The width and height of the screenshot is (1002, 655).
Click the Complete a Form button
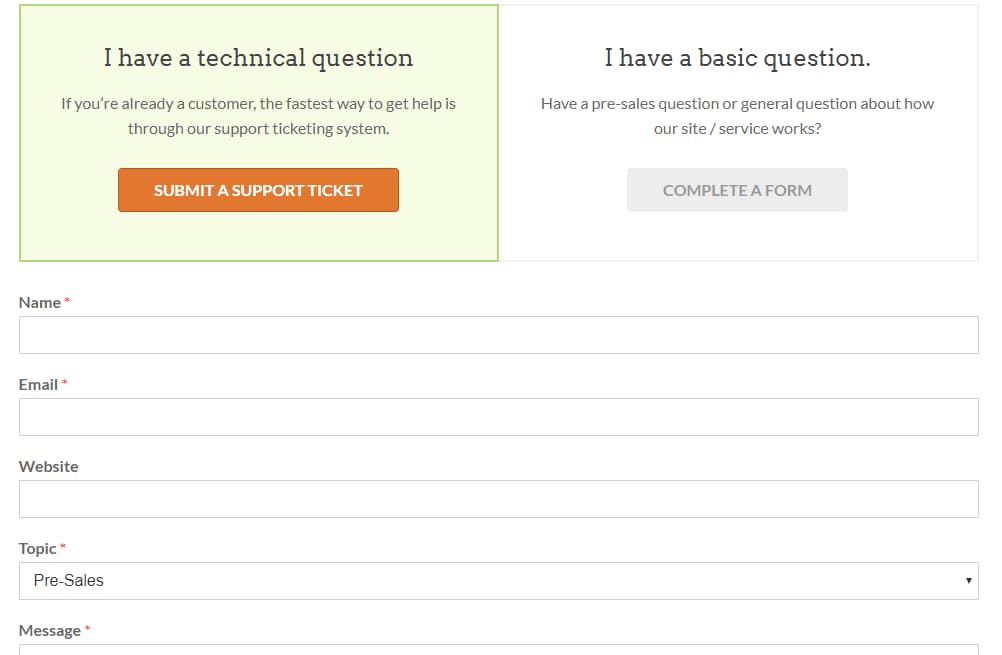tap(737, 189)
